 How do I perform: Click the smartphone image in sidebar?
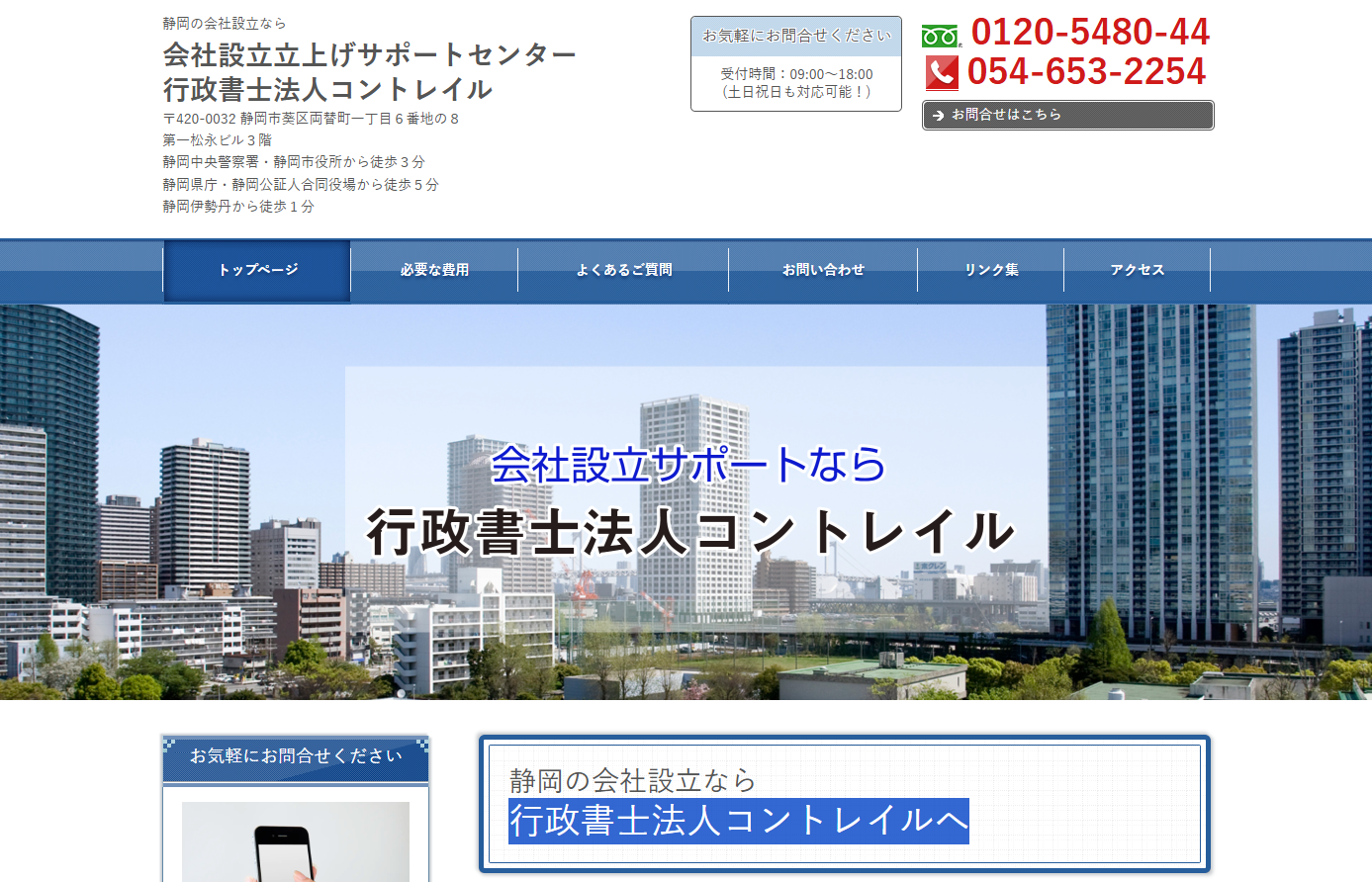pos(296,841)
